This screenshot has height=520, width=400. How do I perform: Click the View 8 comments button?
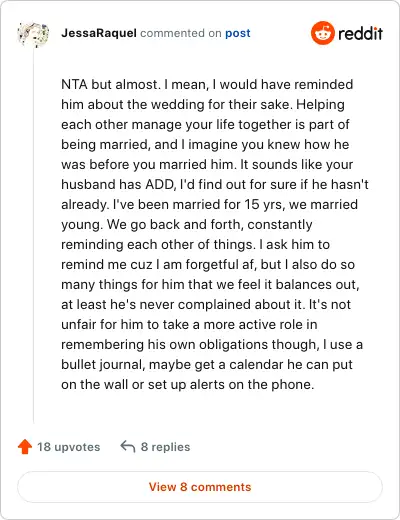point(200,487)
